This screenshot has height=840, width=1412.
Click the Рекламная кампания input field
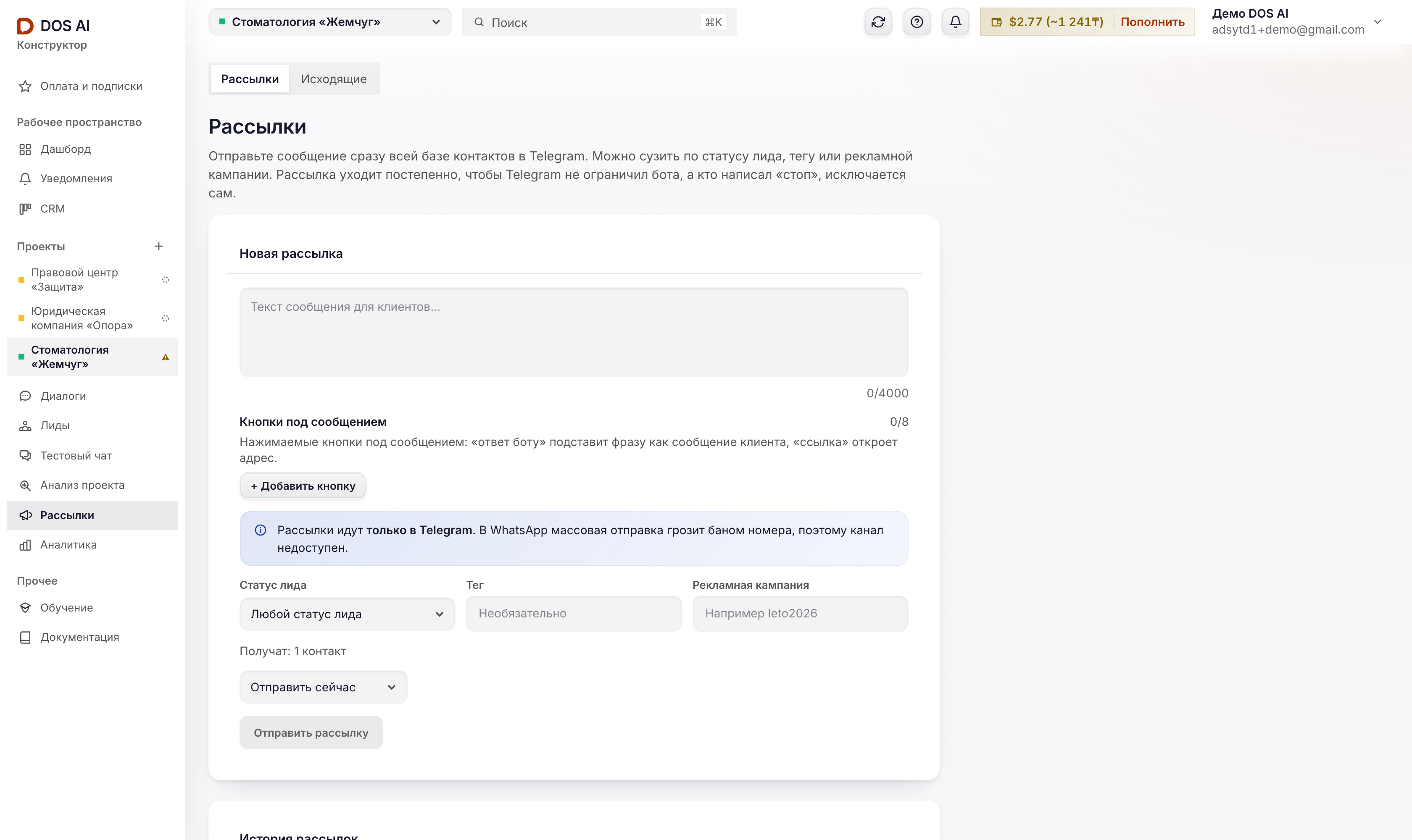800,614
